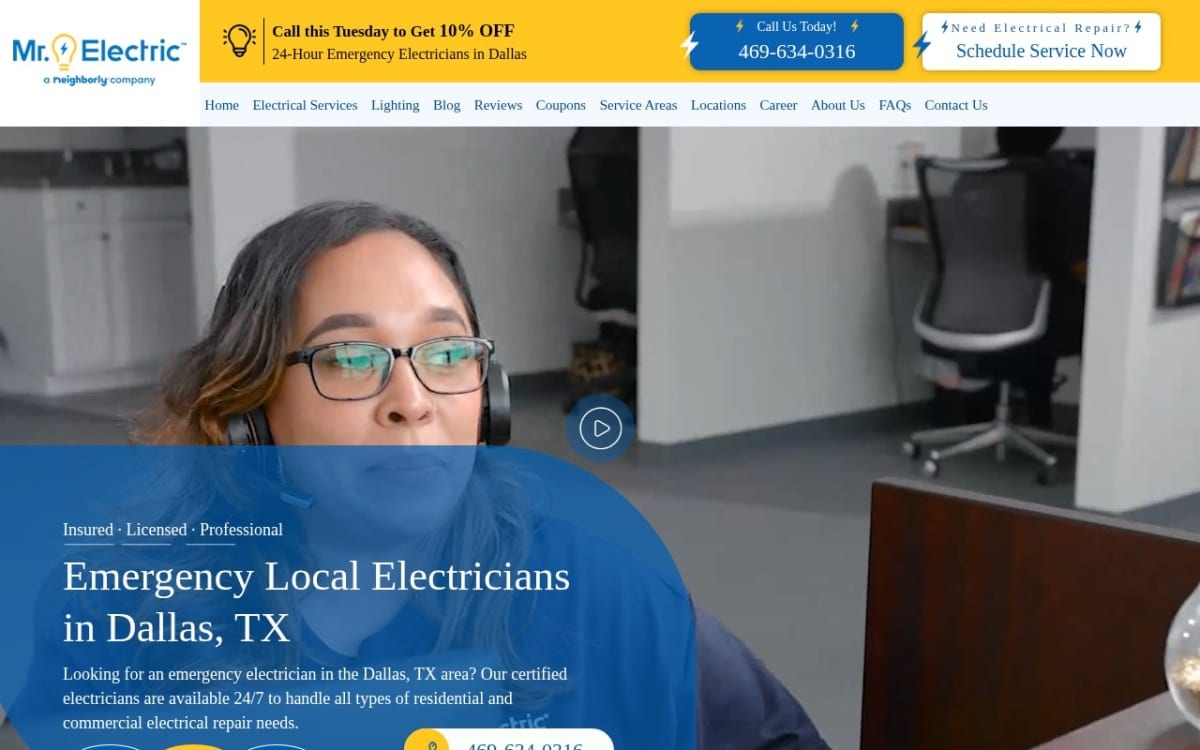The height and width of the screenshot is (750, 1200).
Task: Open the Contact Us page
Action: [956, 105]
